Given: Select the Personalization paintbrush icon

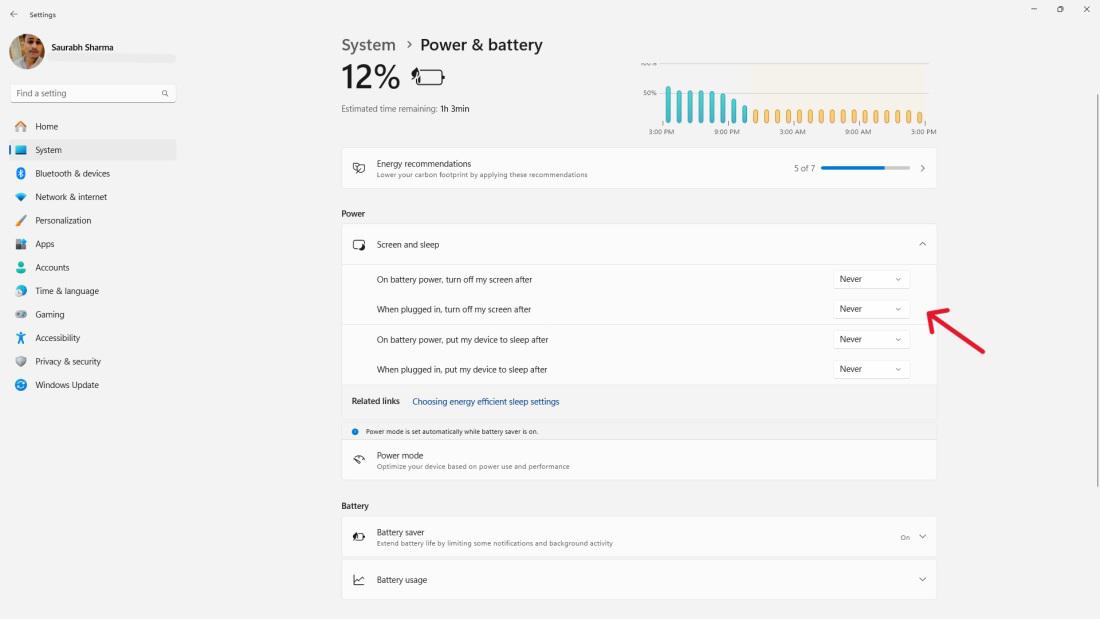Looking at the screenshot, I should click(21, 221).
